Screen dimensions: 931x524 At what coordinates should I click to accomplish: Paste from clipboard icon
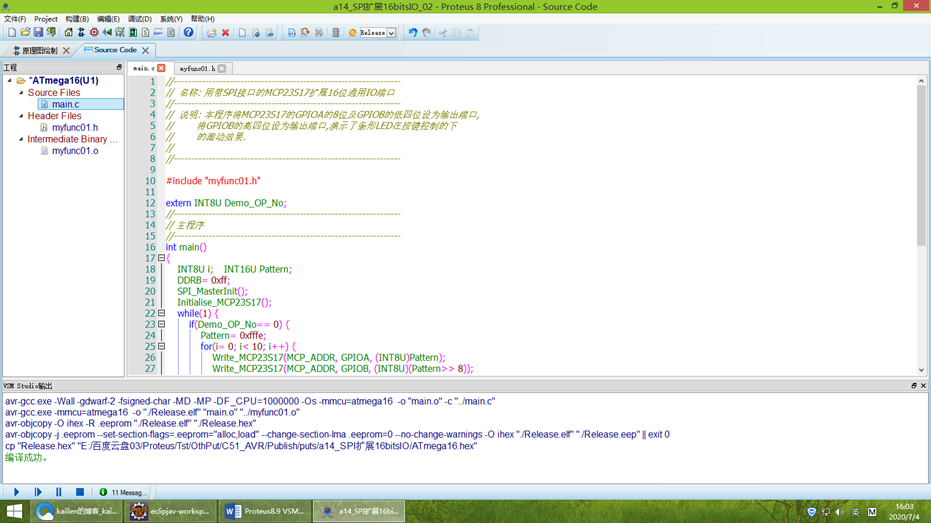[x=470, y=33]
